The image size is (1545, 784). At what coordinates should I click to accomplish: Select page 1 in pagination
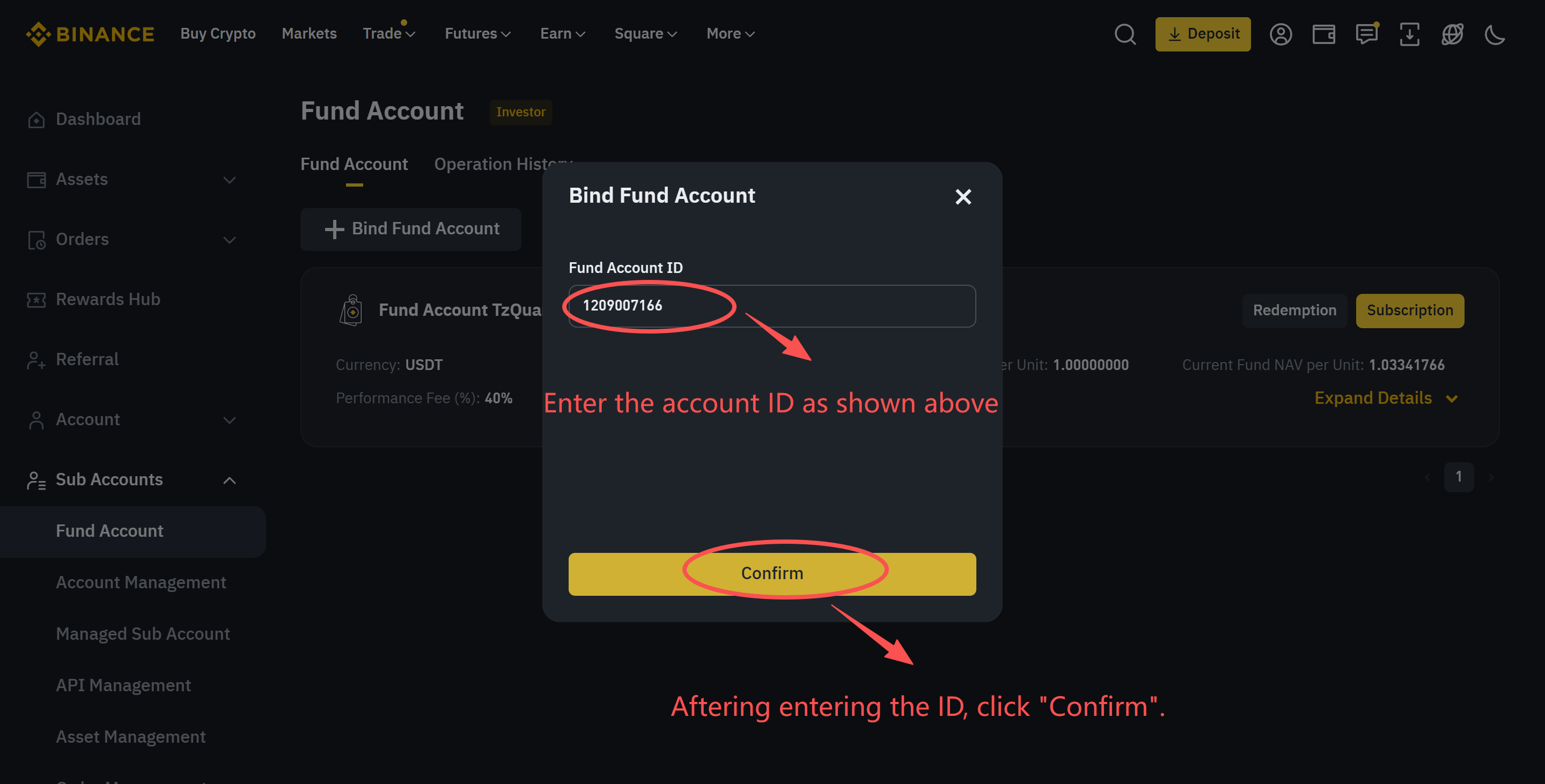tap(1459, 477)
